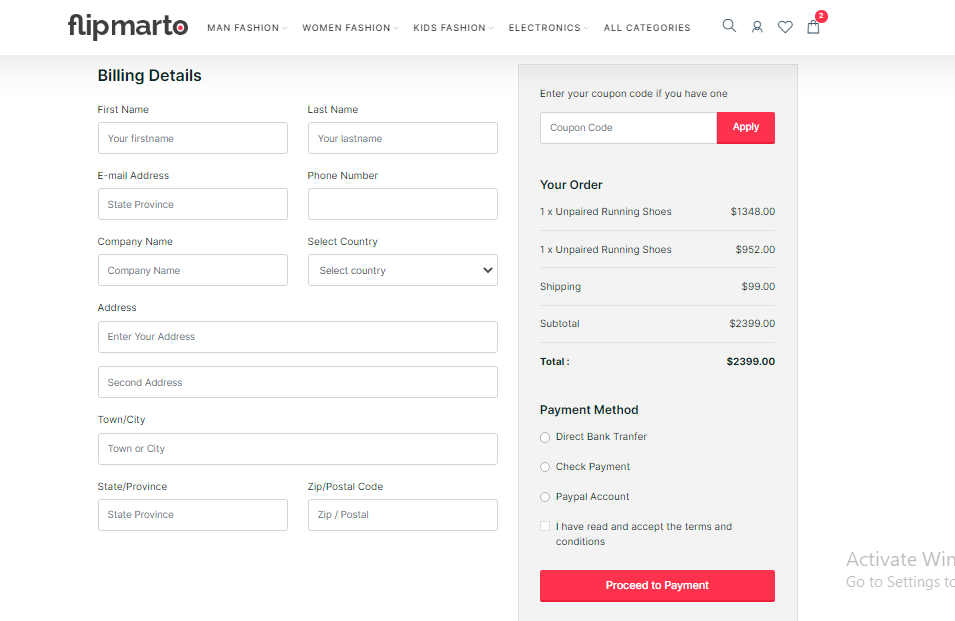Click the Apply coupon button
Image resolution: width=955 pixels, height=621 pixels.
745,127
